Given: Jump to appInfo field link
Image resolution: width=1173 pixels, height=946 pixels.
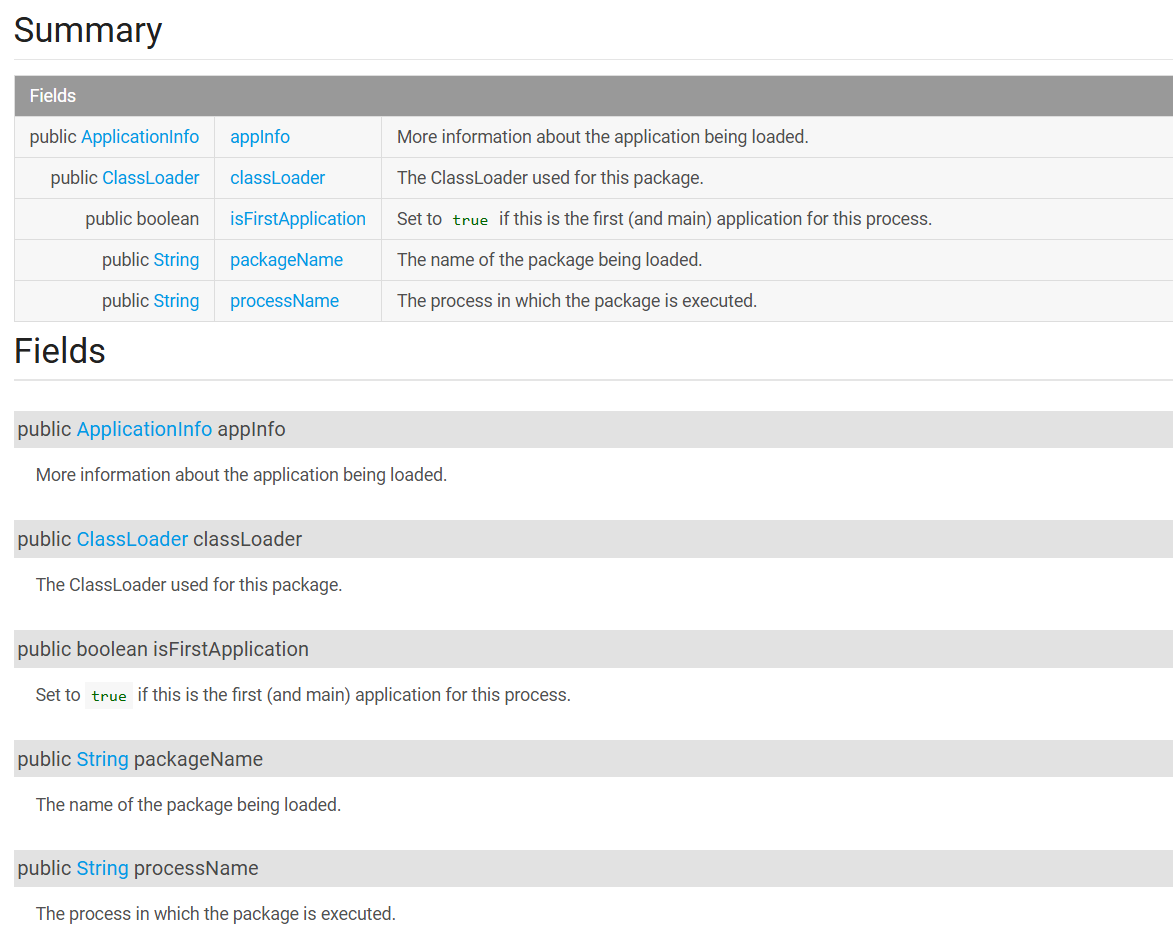Looking at the screenshot, I should pyautogui.click(x=260, y=137).
